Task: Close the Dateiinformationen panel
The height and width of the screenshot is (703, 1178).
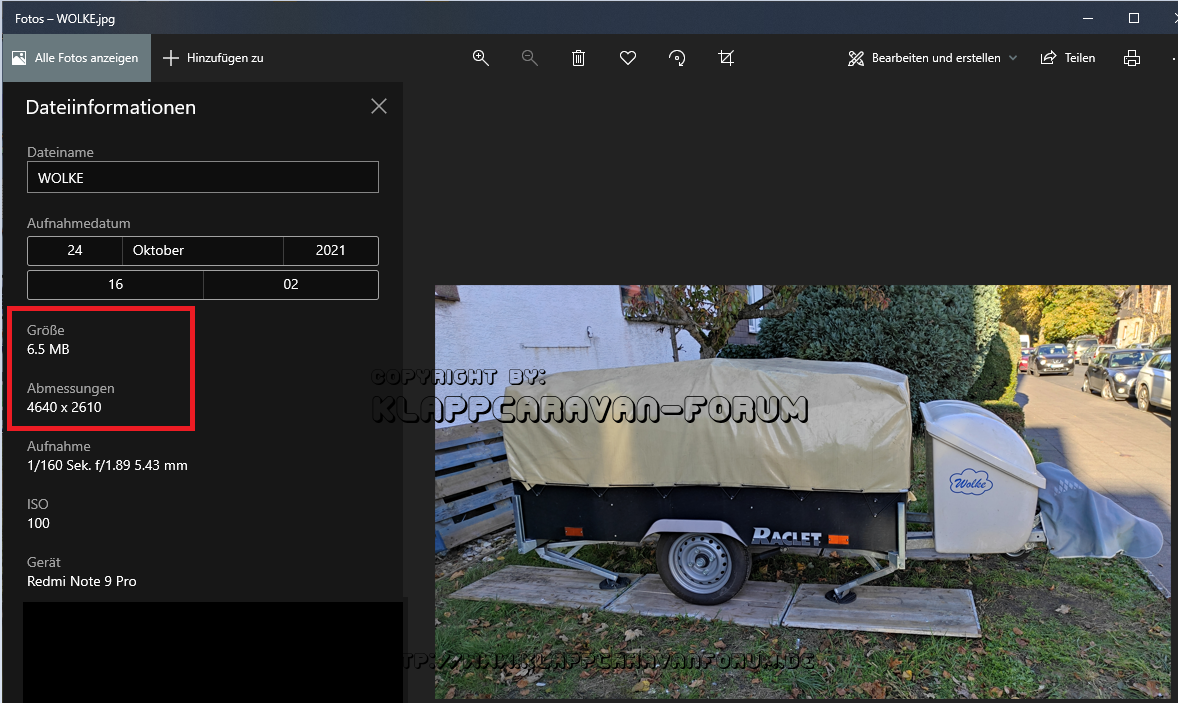Action: 379,106
